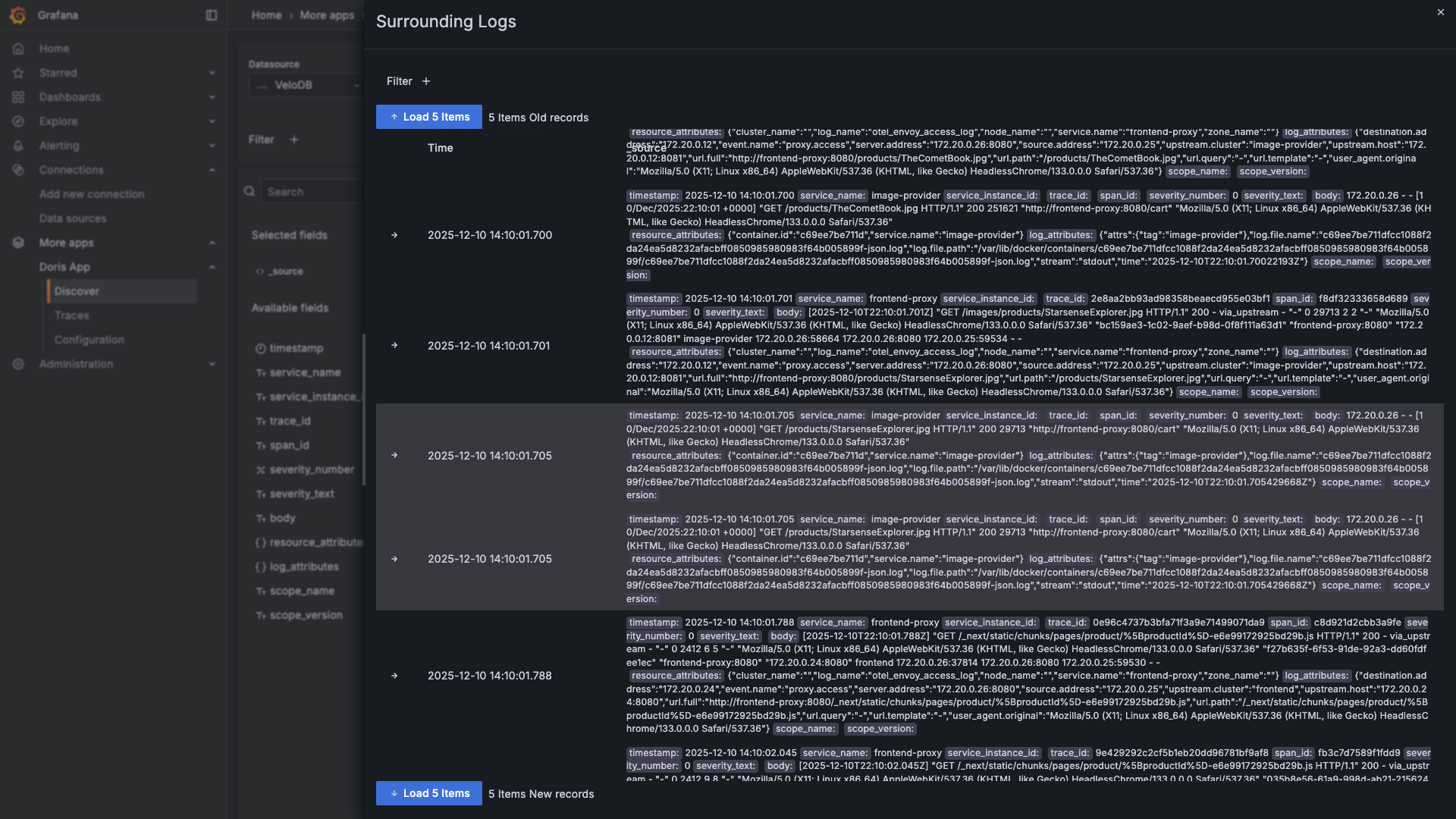This screenshot has width=1456, height=819.
Task: Expand log row at 14:10:01.701 arrow
Action: pyautogui.click(x=394, y=345)
